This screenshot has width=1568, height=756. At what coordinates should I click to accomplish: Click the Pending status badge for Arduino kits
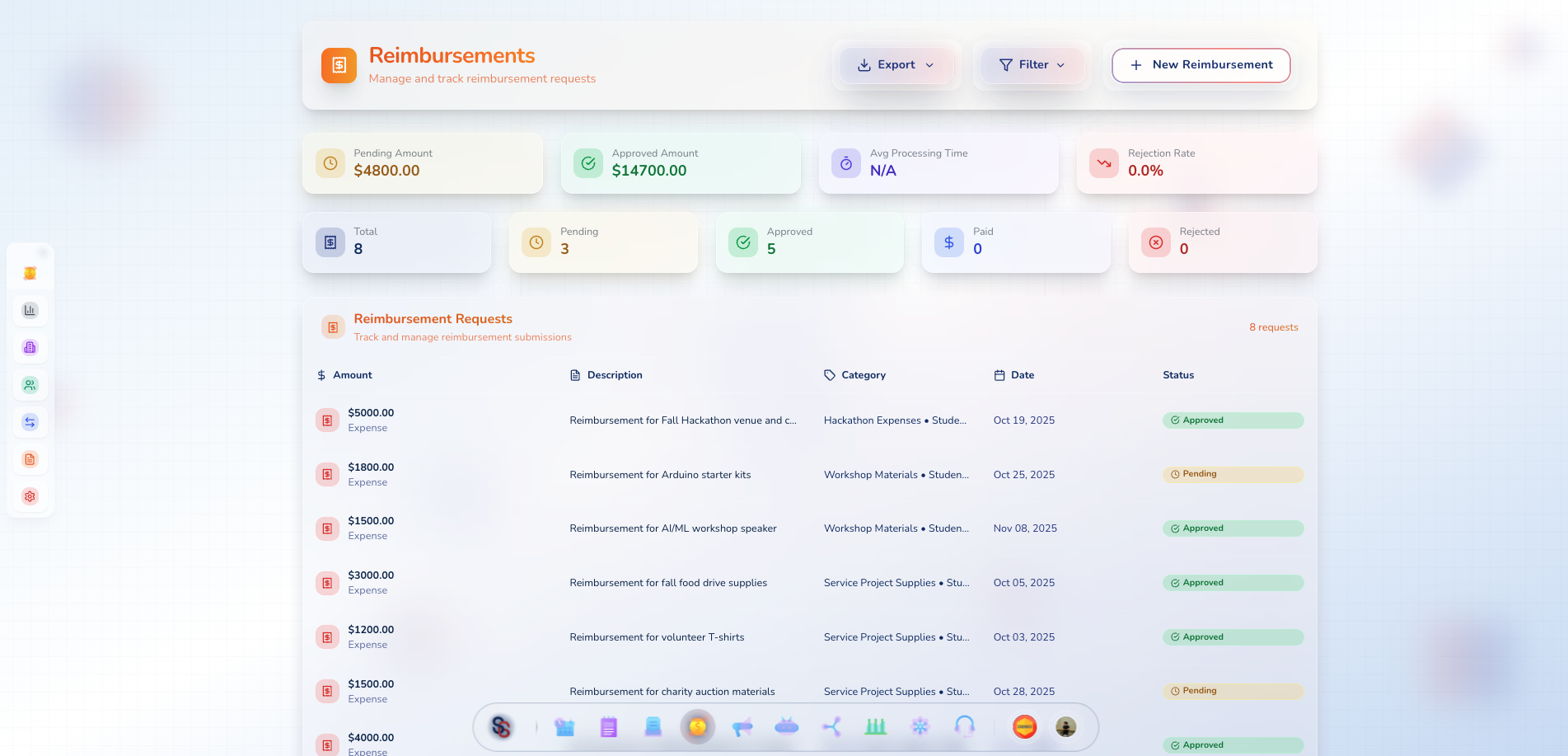(1233, 474)
